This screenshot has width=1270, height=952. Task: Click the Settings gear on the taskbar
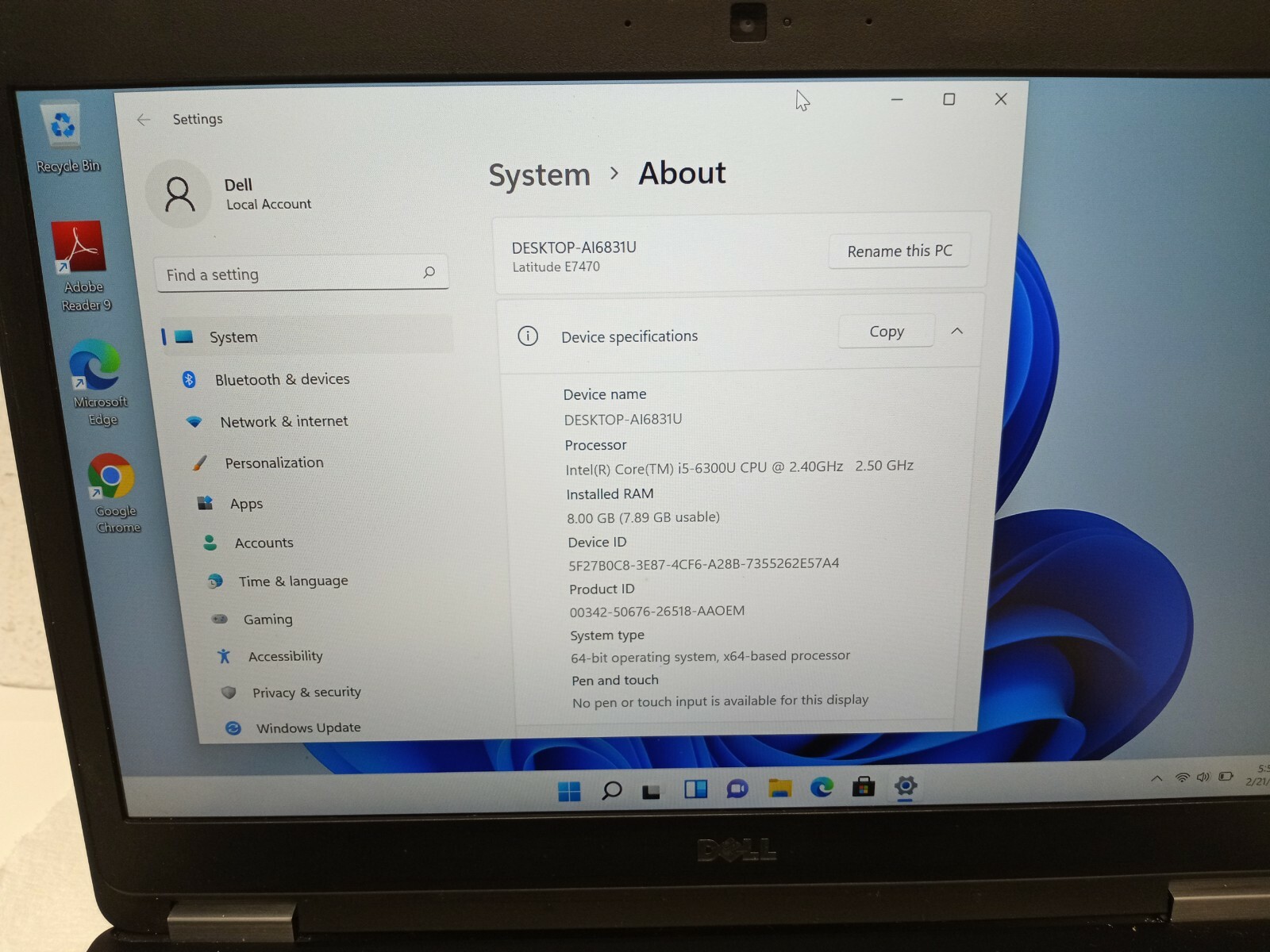click(x=905, y=785)
